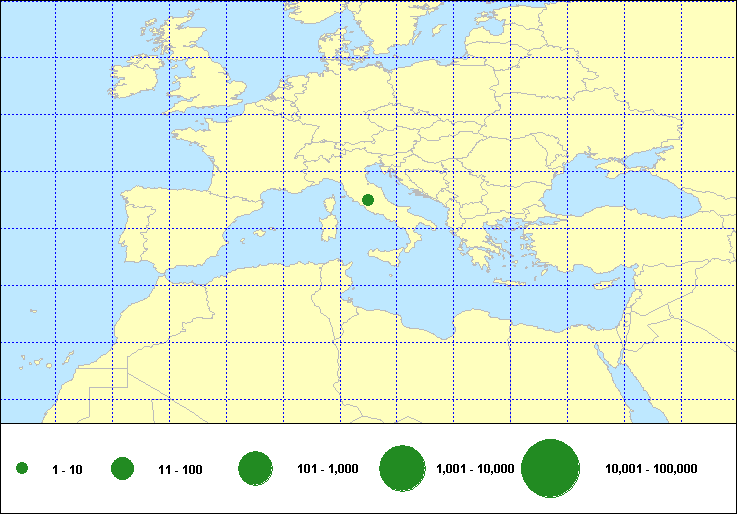Click the legend circle for 11 - 100
The width and height of the screenshot is (737, 514).
click(x=123, y=468)
